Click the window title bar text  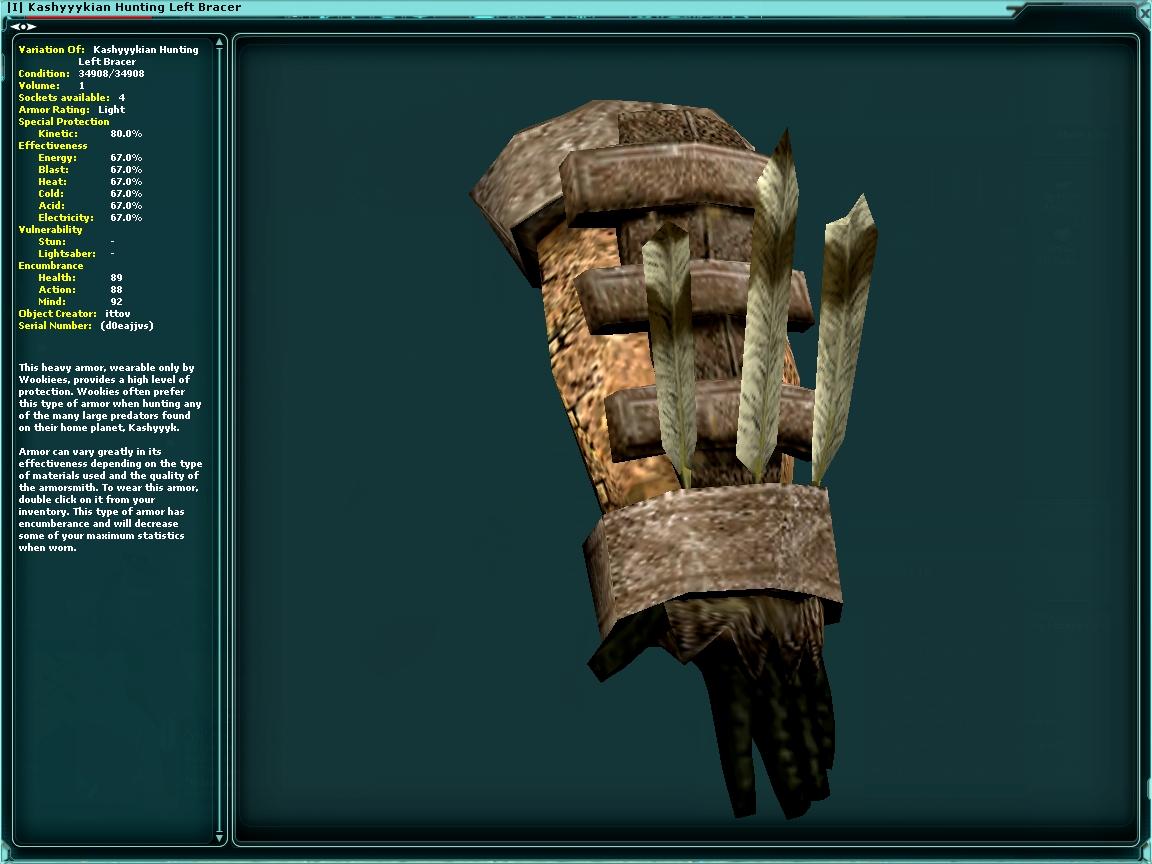pos(124,7)
